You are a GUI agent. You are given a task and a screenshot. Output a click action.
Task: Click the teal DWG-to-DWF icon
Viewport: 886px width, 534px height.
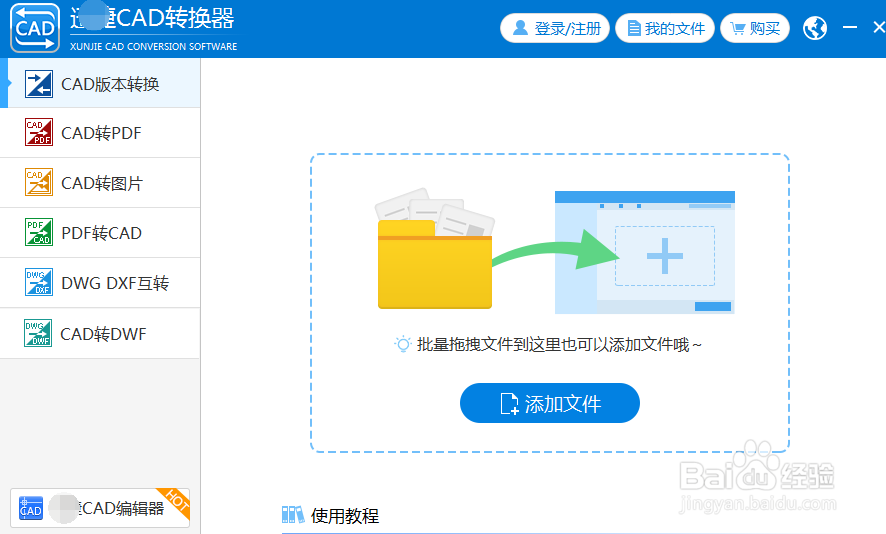point(38,333)
